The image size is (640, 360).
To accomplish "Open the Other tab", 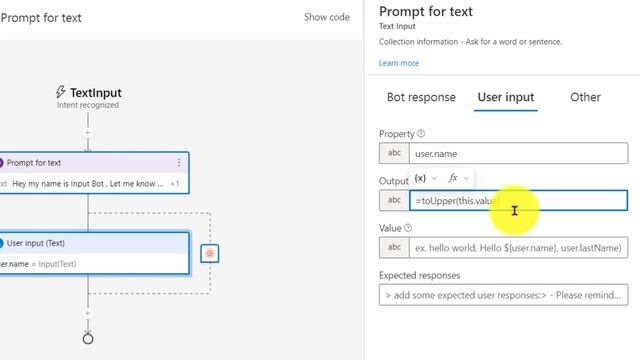I will point(585,97).
